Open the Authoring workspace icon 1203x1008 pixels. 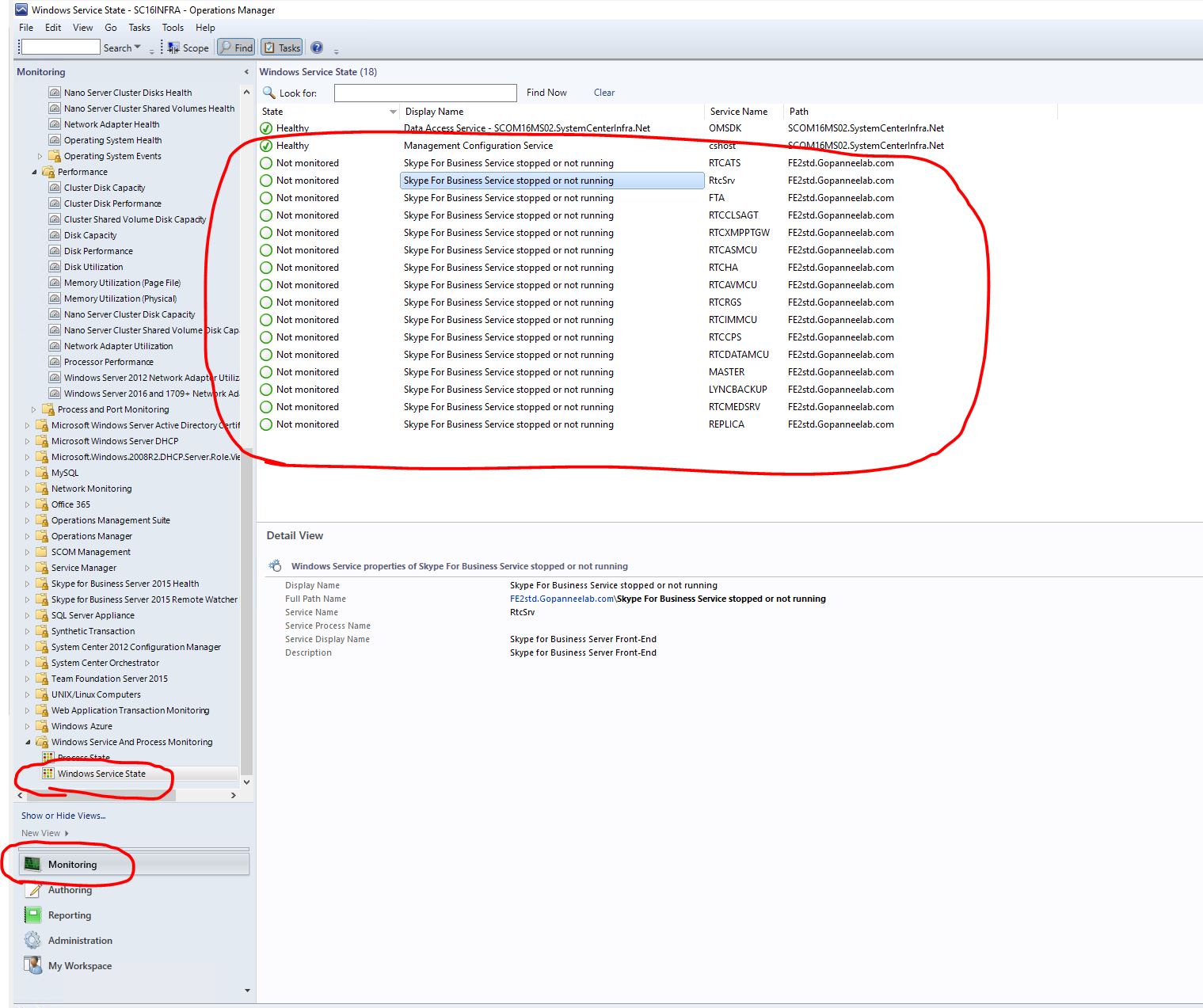32,890
